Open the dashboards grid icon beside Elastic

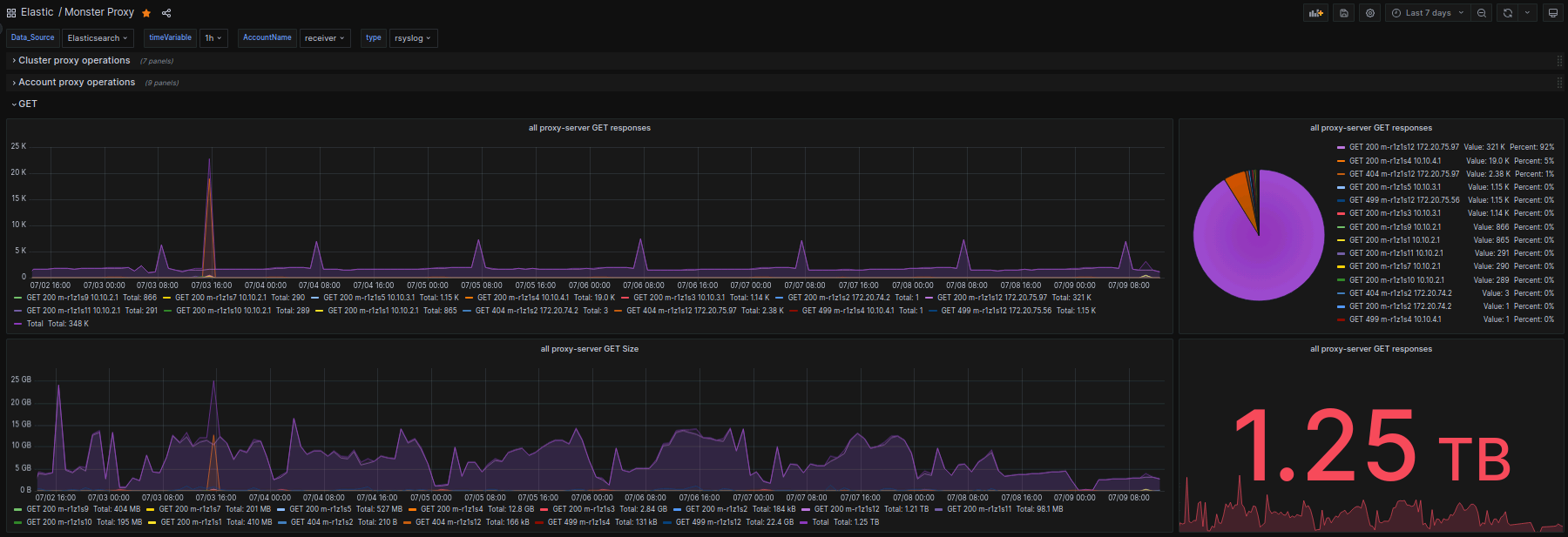point(11,13)
